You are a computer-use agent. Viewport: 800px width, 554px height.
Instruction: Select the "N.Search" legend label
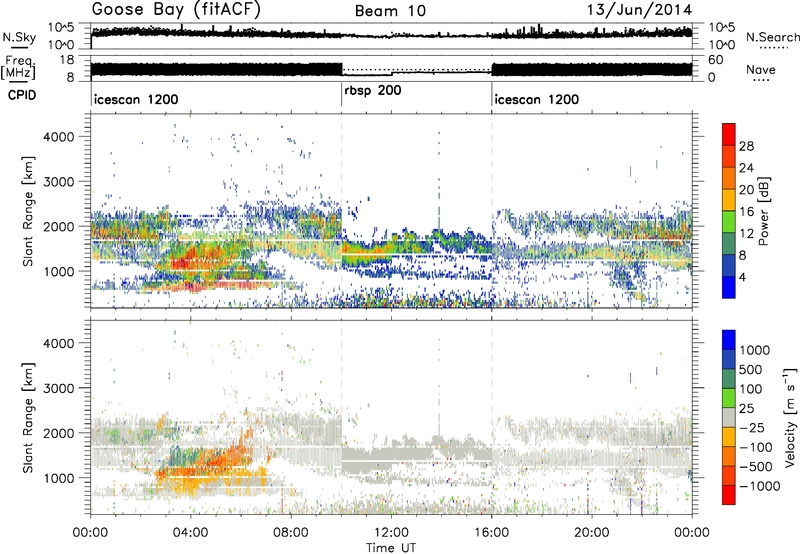772,37
